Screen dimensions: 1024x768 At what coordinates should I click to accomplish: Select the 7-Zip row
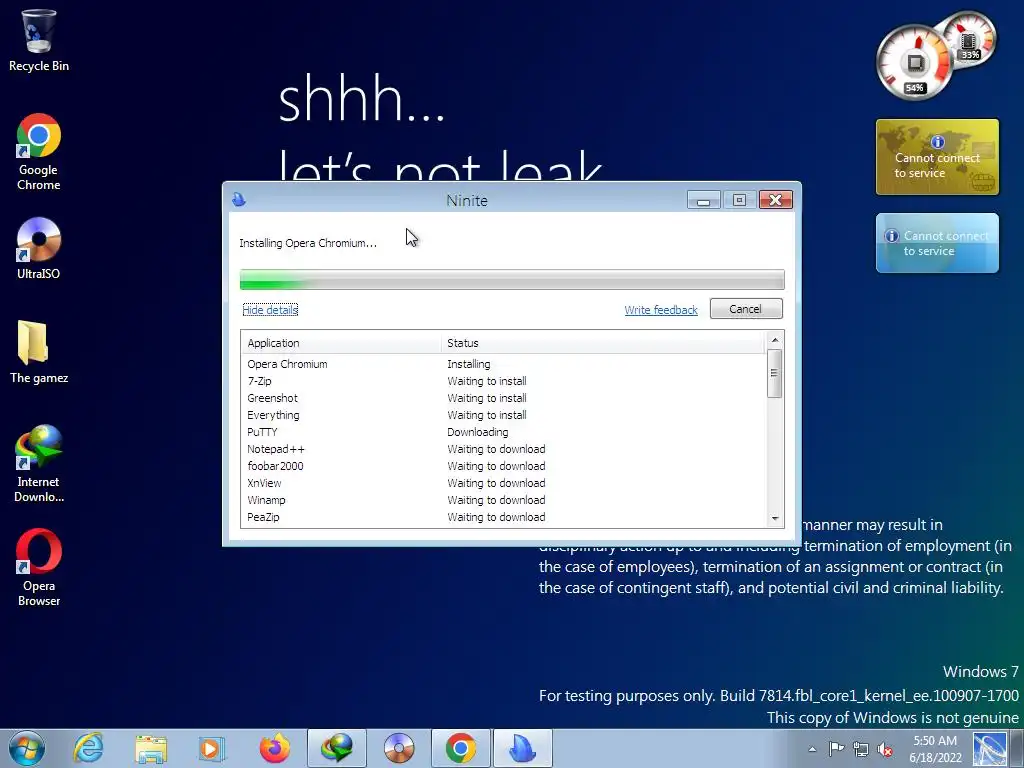click(x=503, y=381)
